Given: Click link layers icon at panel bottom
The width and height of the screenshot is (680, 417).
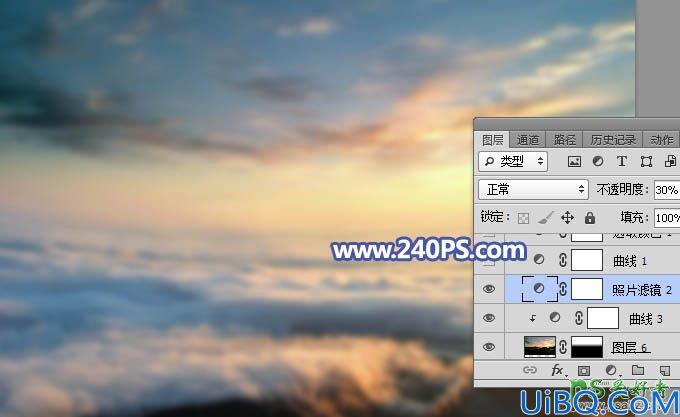Looking at the screenshot, I should click(530, 370).
